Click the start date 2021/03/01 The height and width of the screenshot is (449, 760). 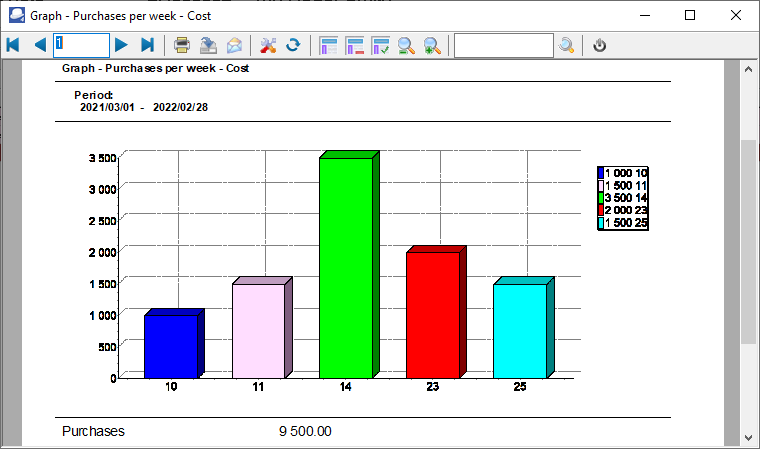[107, 107]
